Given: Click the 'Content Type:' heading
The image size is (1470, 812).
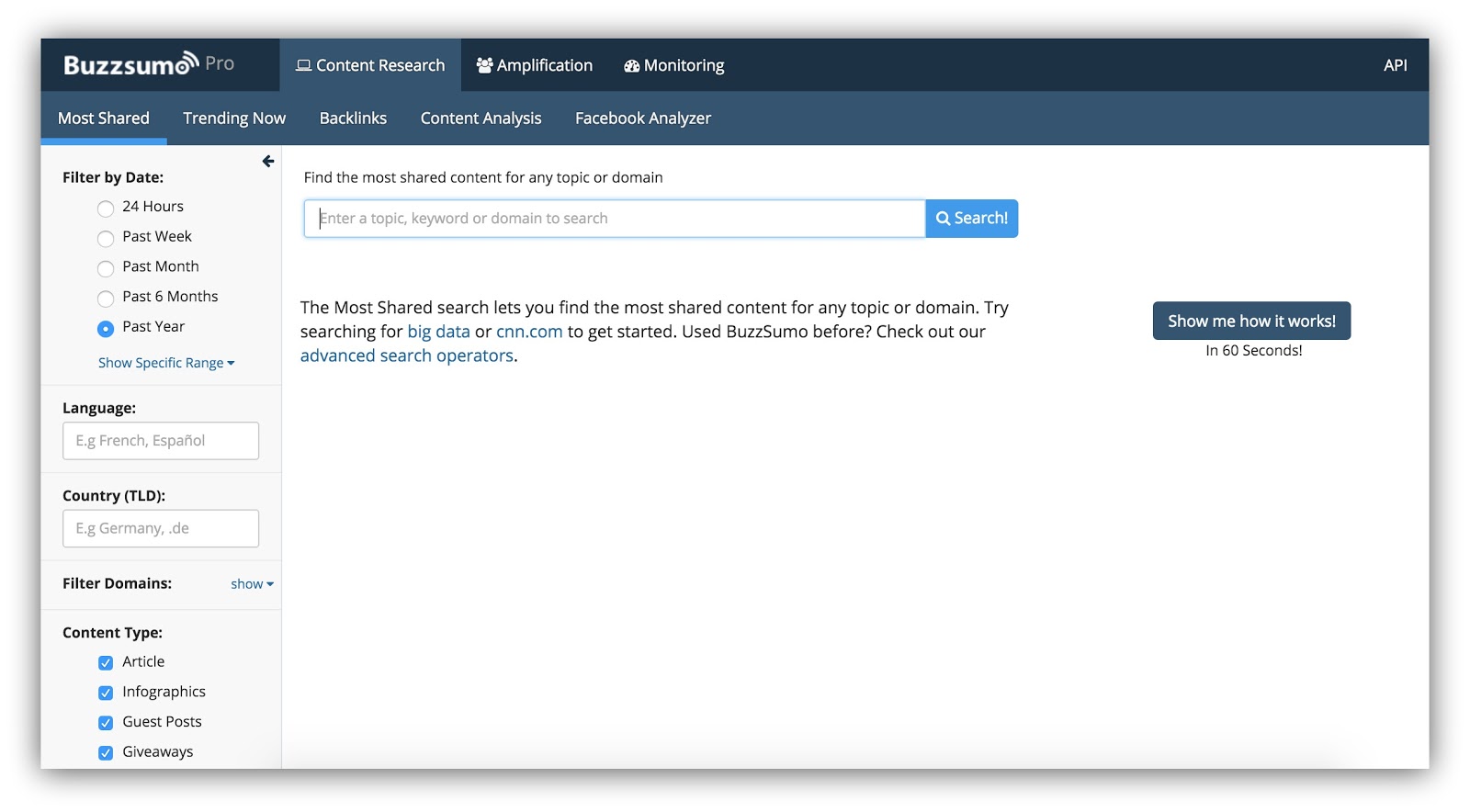Looking at the screenshot, I should click(x=112, y=633).
